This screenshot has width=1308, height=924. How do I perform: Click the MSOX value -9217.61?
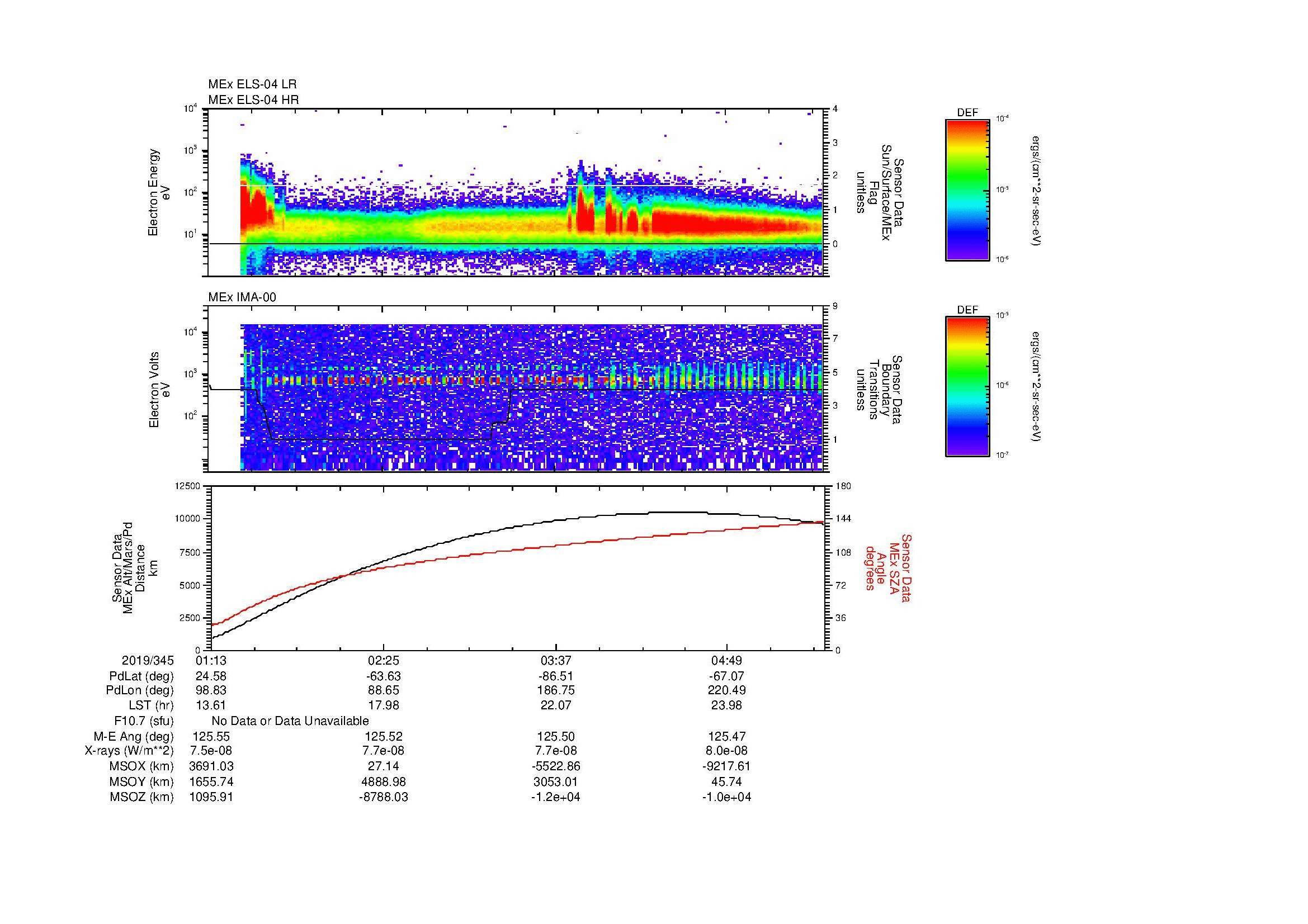pos(726,766)
